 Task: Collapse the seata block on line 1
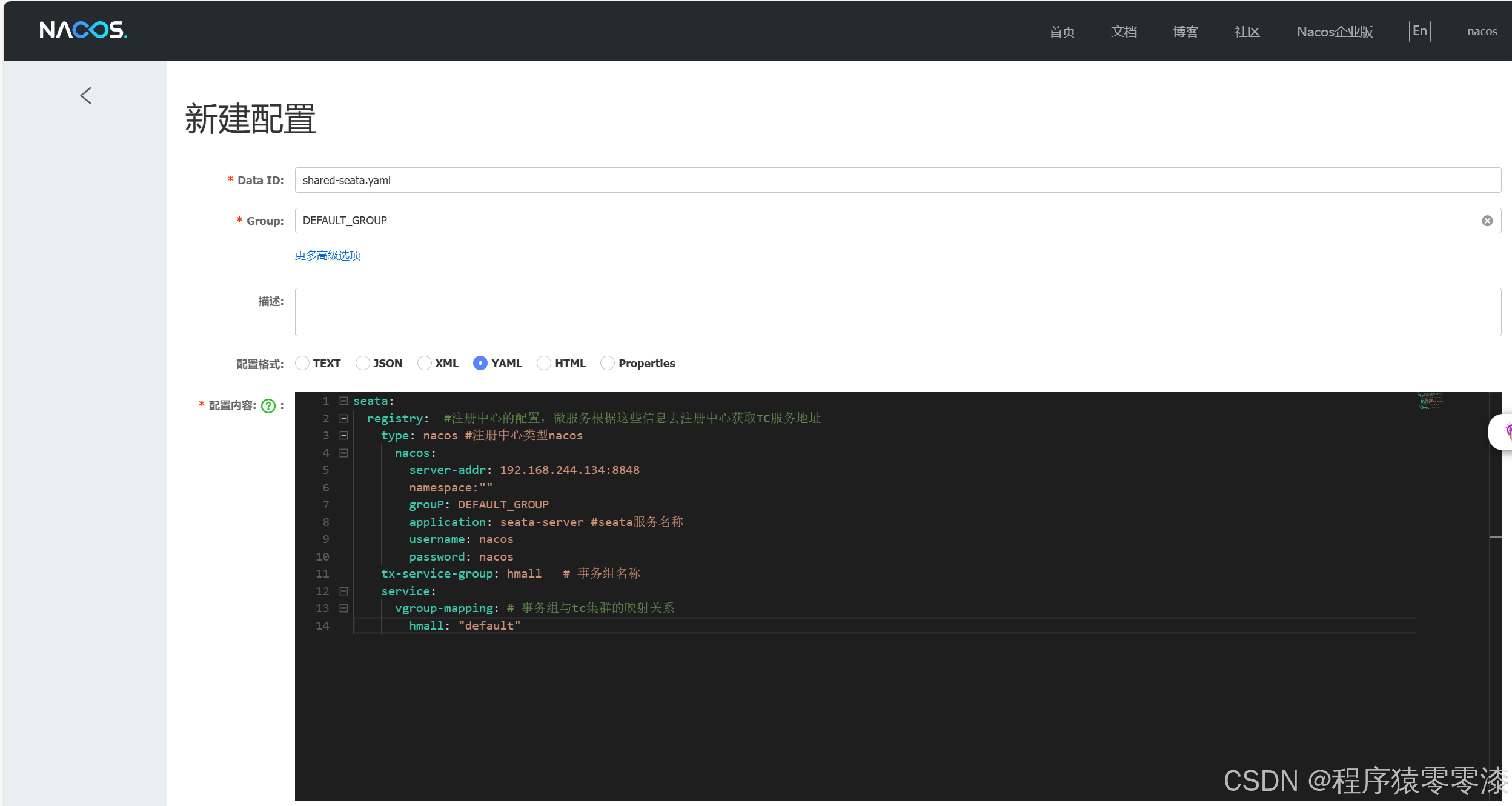tap(343, 401)
